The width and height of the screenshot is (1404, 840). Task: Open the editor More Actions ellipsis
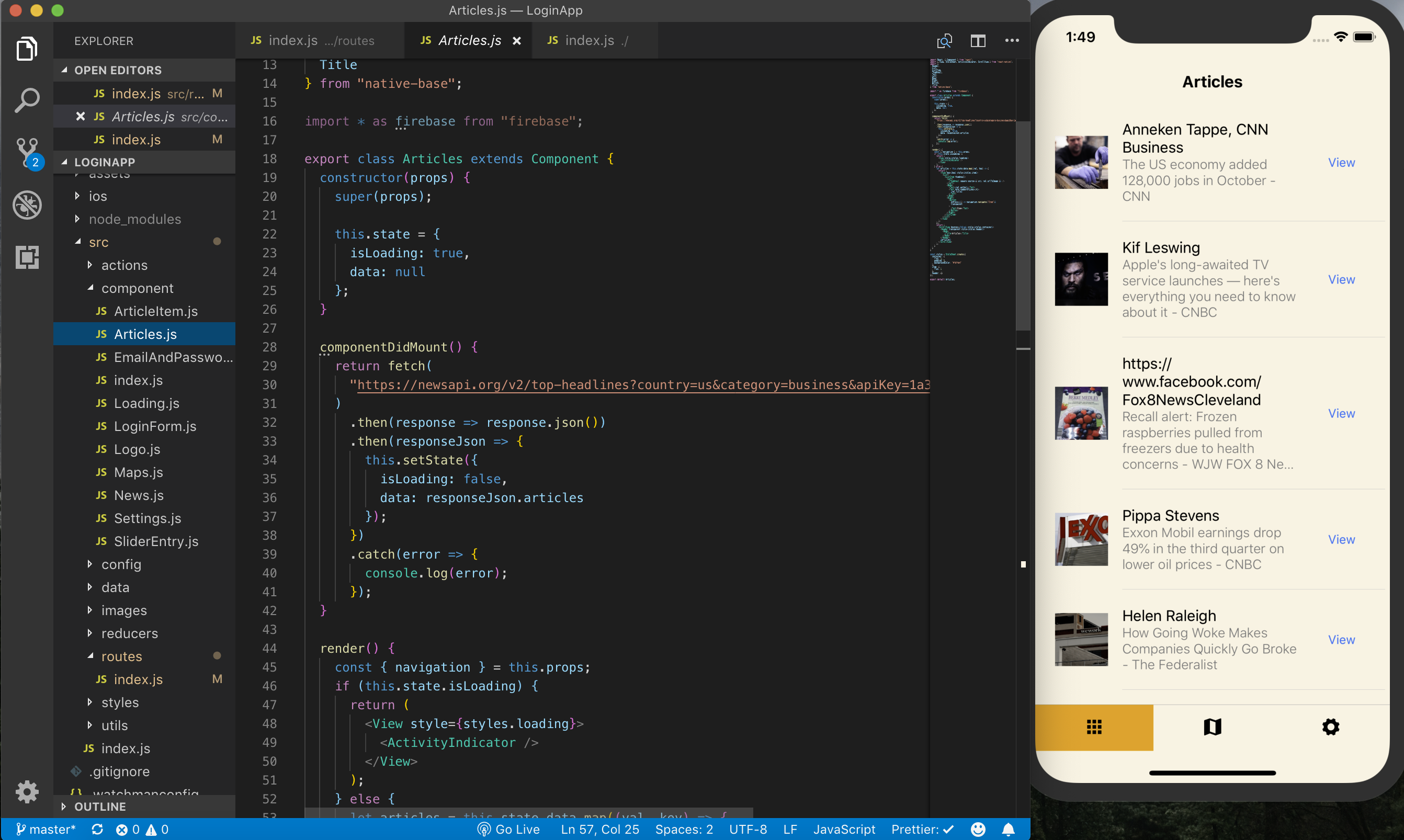pyautogui.click(x=1012, y=41)
